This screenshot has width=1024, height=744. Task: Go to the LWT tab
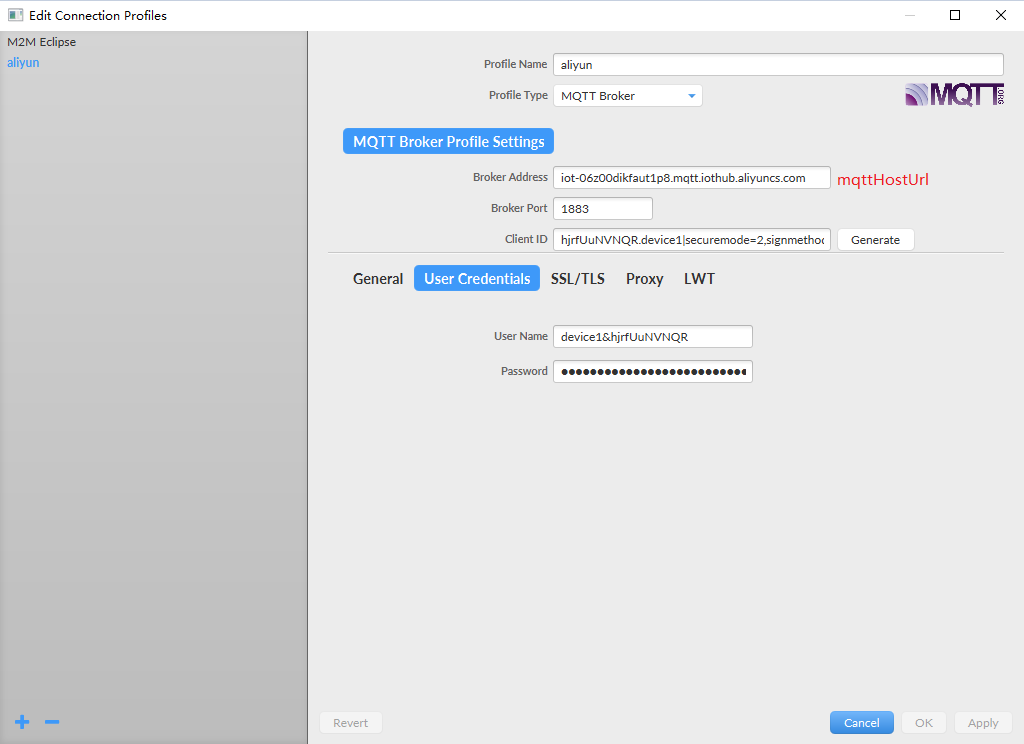click(699, 279)
